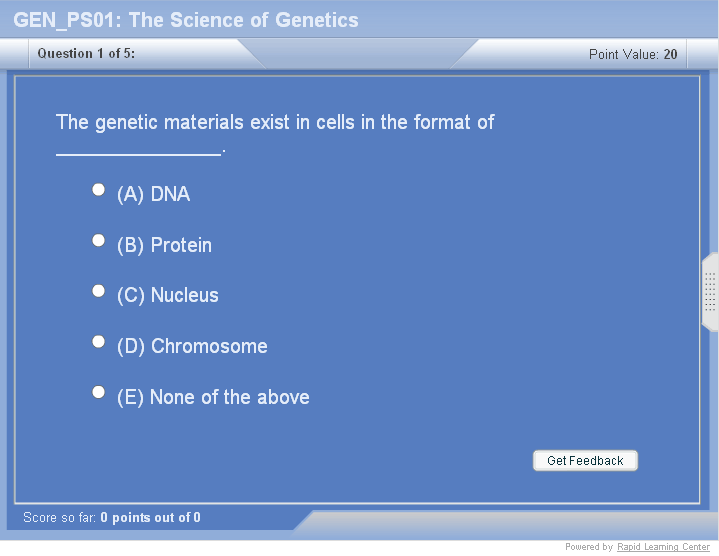The width and height of the screenshot is (719, 556).
Task: Click the question text about genetic materials
Action: [x=275, y=122]
